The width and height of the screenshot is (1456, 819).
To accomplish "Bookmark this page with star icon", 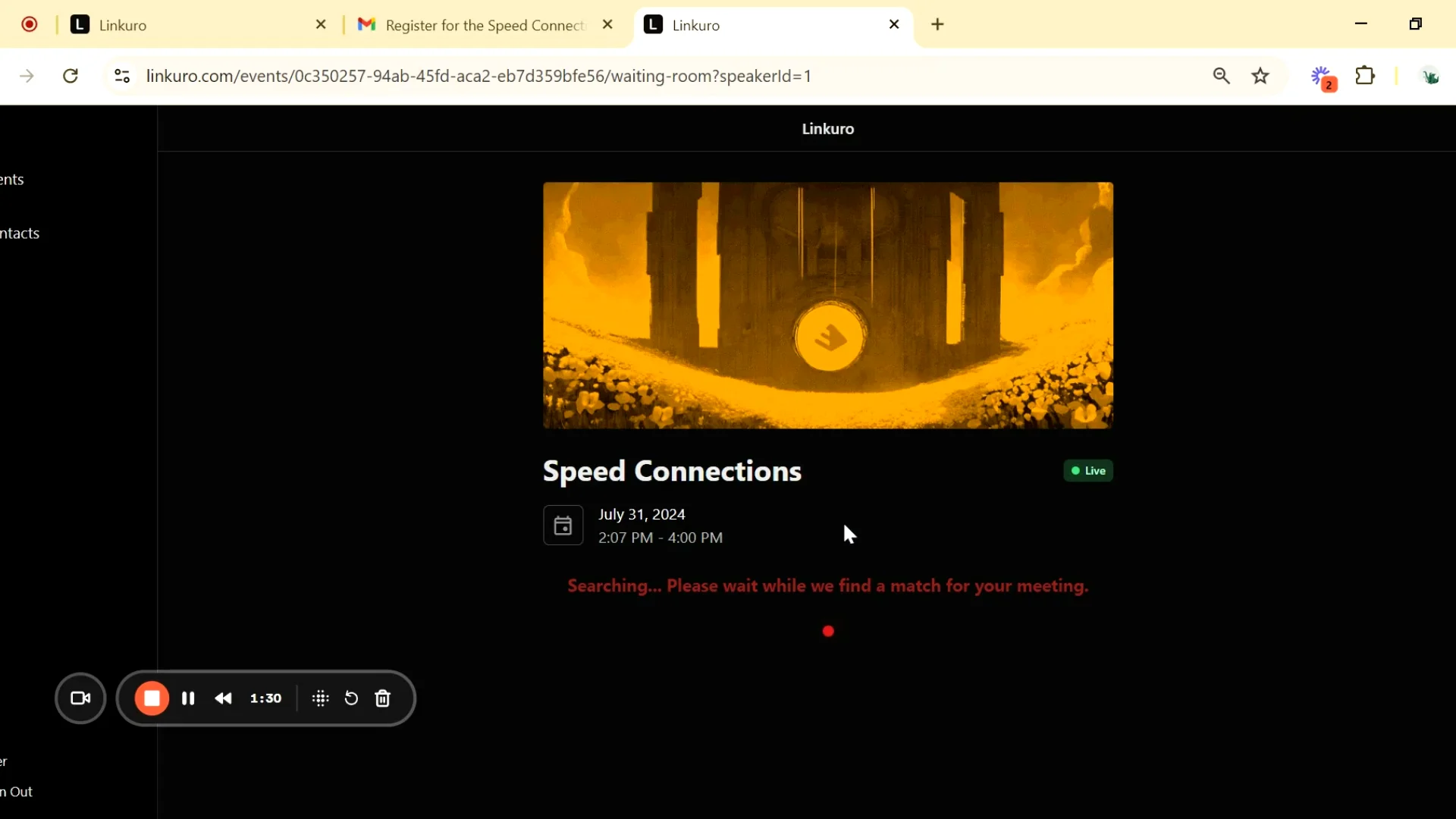I will (1260, 76).
